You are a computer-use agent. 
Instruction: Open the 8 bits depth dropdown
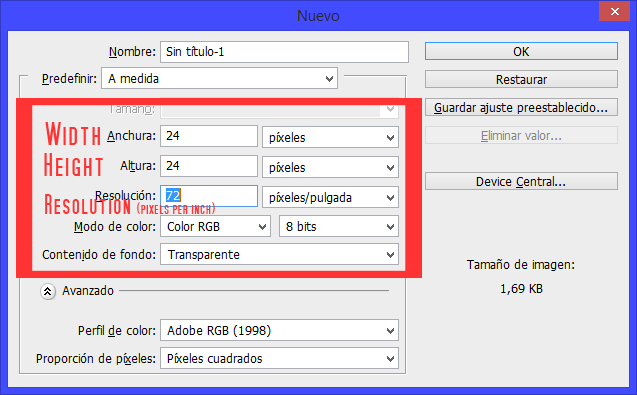(339, 226)
